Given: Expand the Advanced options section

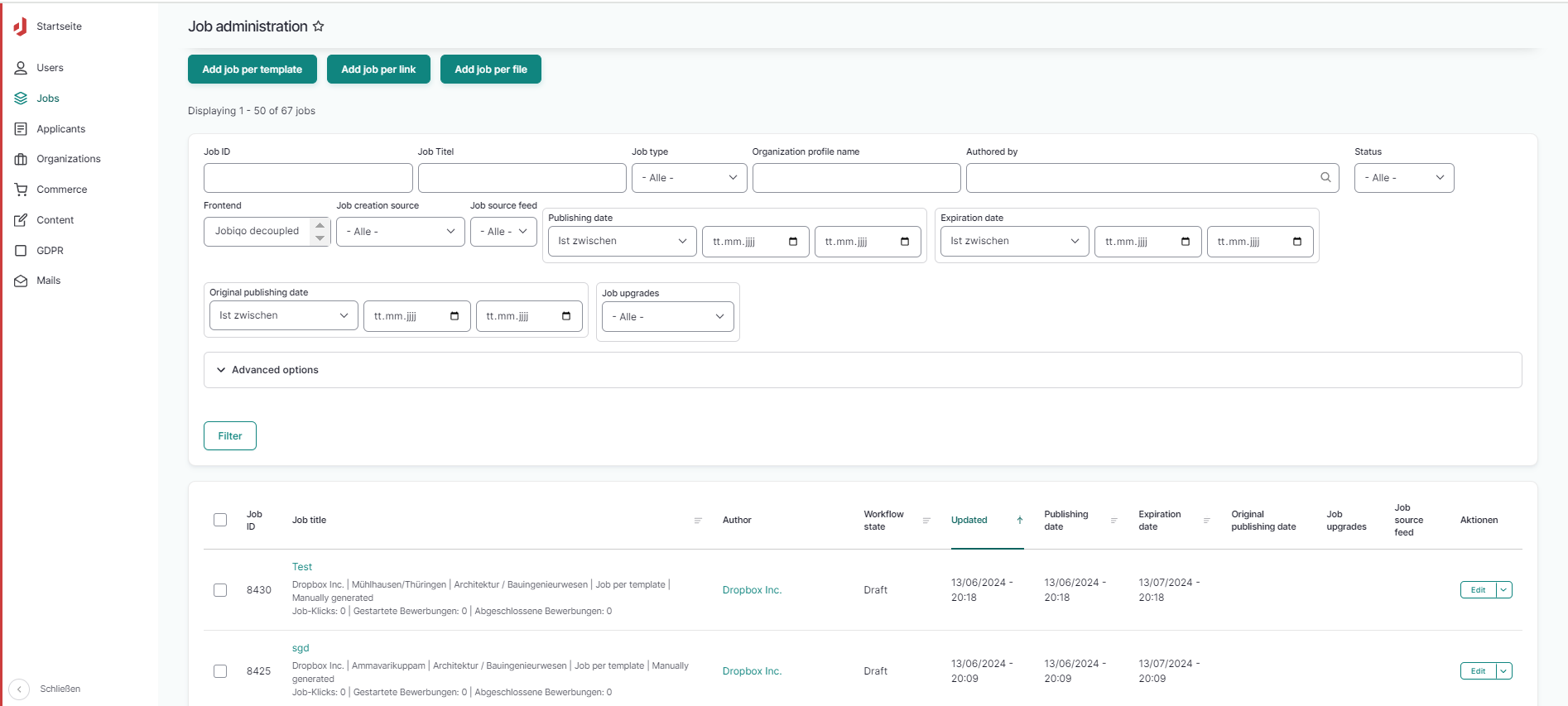Looking at the screenshot, I should [x=863, y=370].
